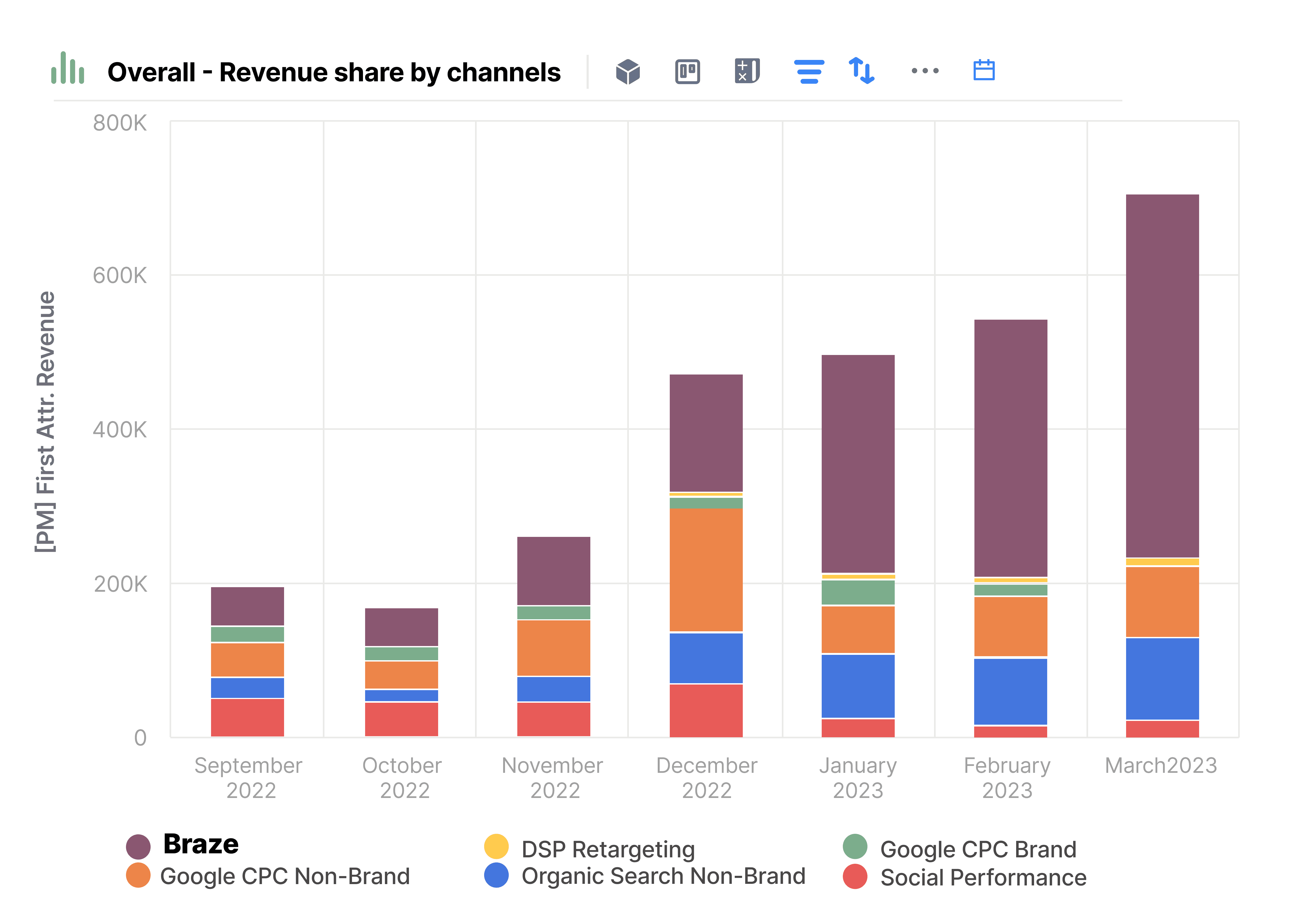Hide Google CPC Non-Brand series label

coord(285,876)
